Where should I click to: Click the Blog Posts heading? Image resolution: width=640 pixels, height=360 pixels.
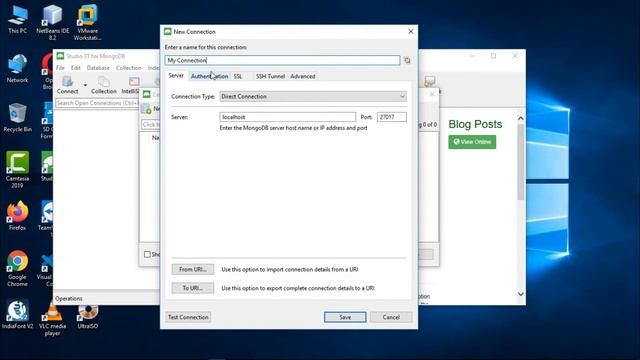[475, 124]
